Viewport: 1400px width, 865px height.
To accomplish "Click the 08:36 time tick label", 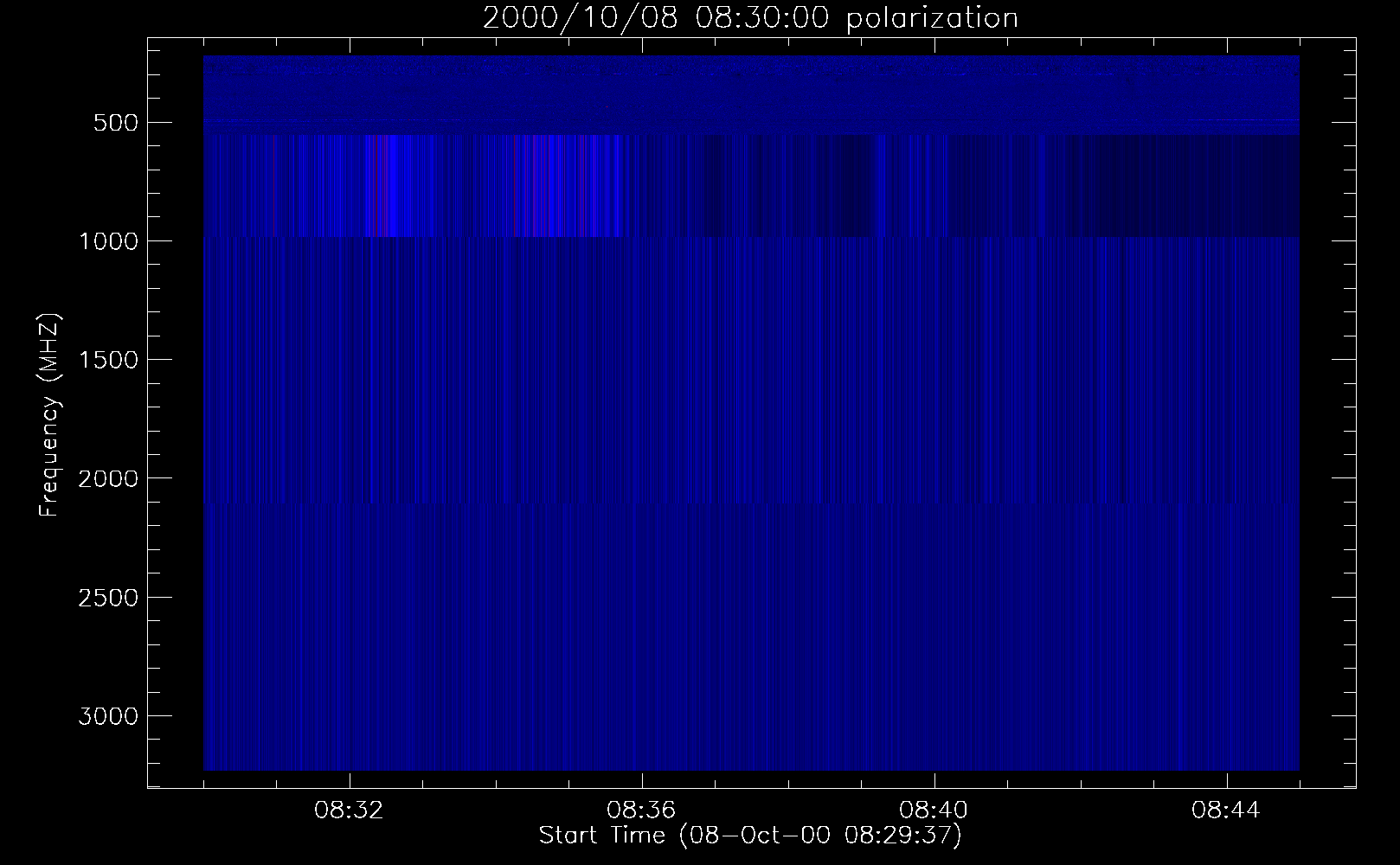I will click(x=642, y=811).
